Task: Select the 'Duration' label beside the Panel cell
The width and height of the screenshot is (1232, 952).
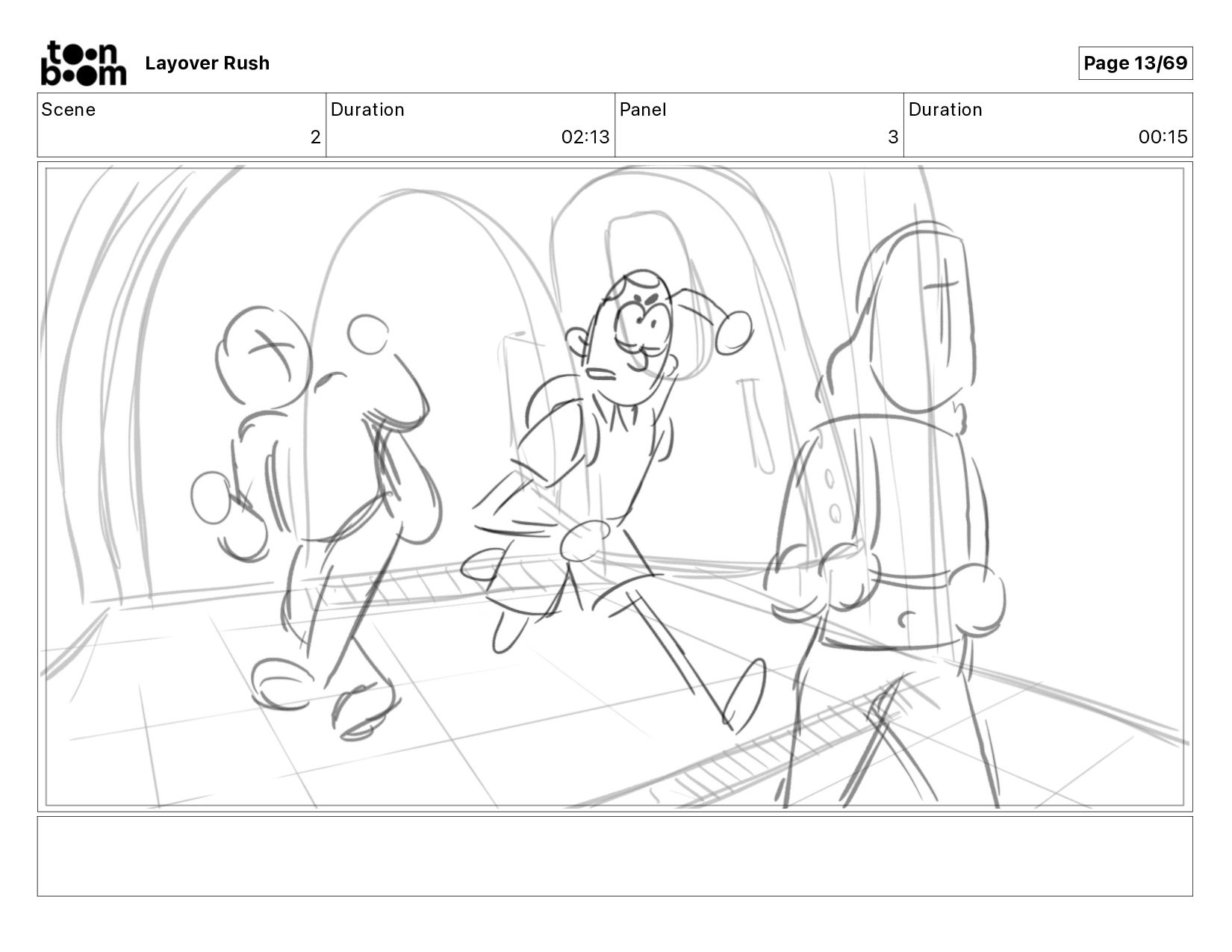Action: click(x=945, y=110)
